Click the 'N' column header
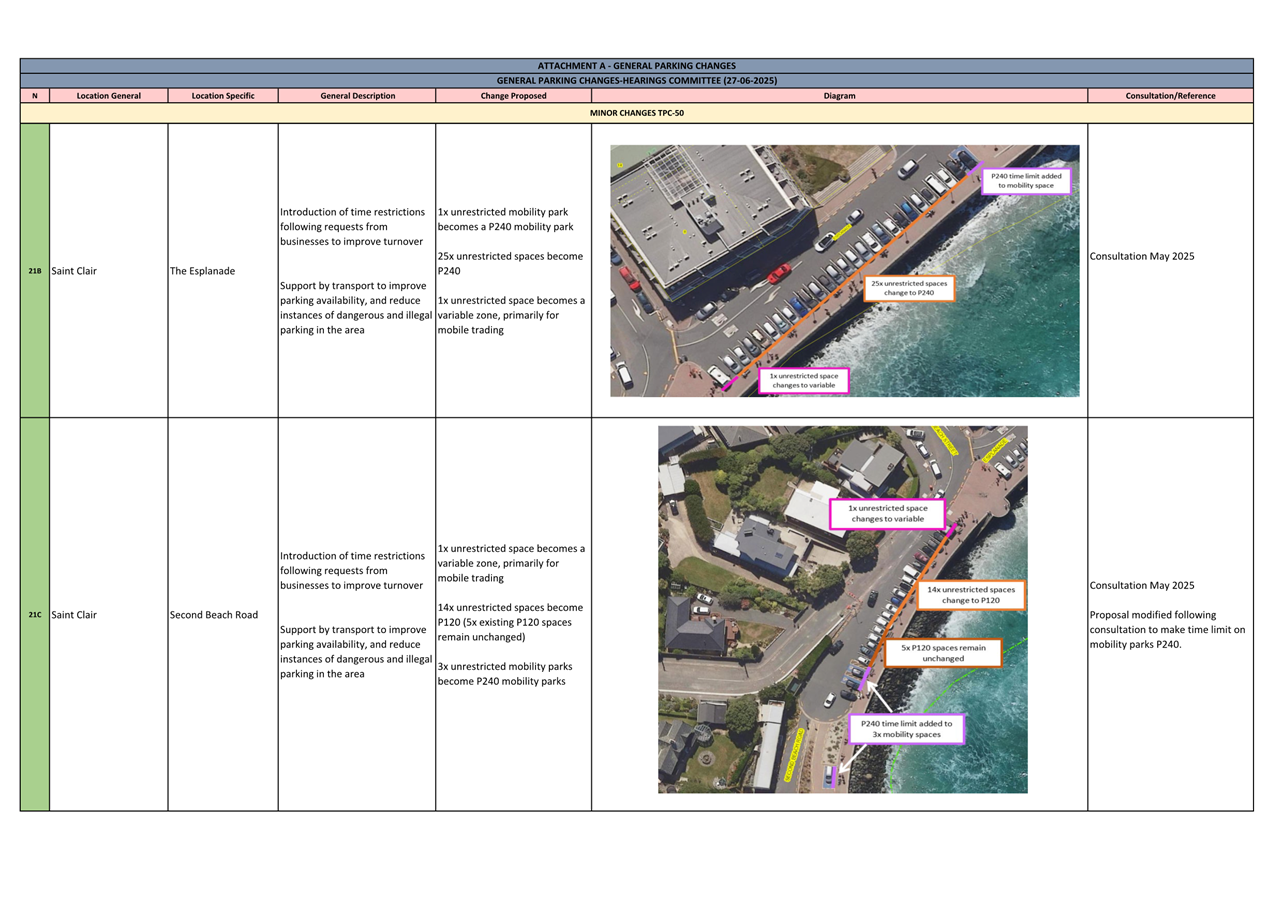Image resolution: width=1283 pixels, height=907 pixels. (35, 96)
